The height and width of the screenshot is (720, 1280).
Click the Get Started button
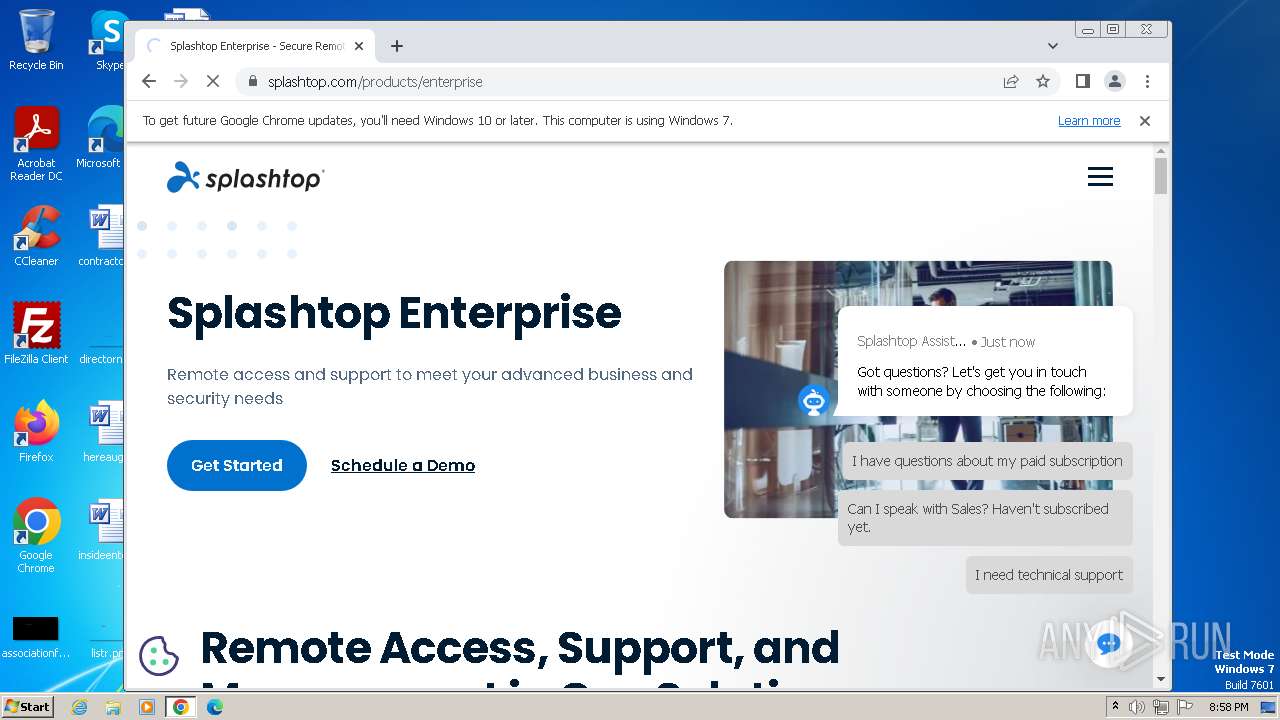pyautogui.click(x=237, y=465)
